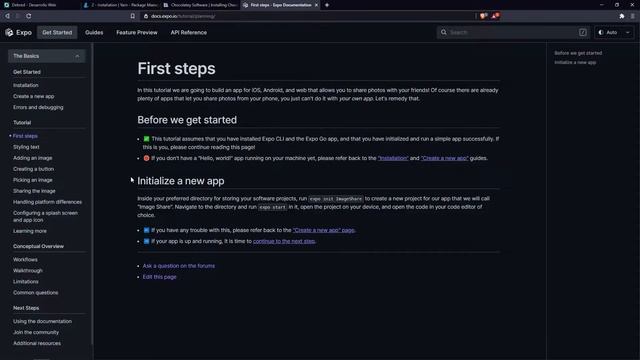
Task: Click the Get Started sidebar heading
Action: (27, 72)
